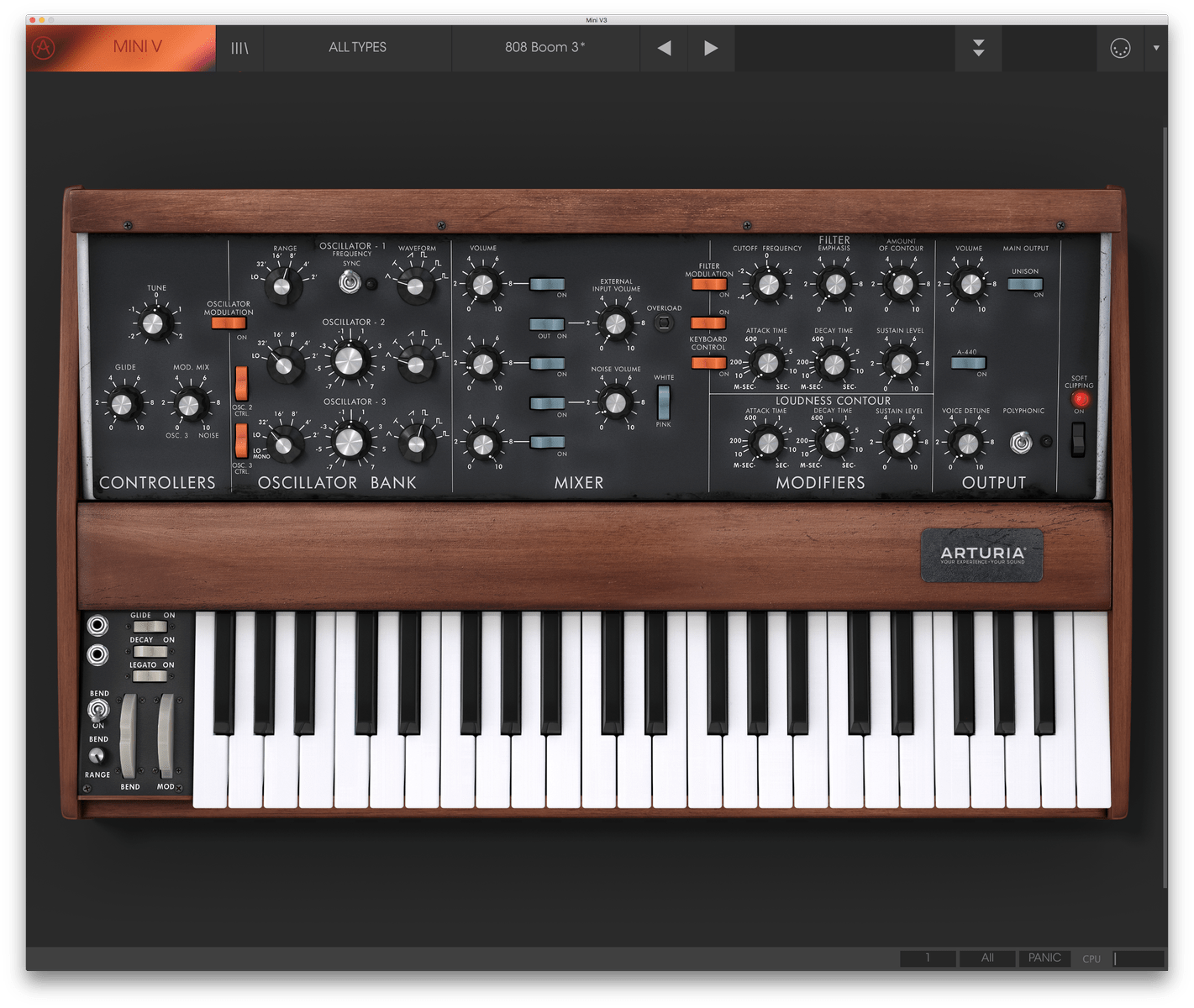Click the red Soft Clipping lamp button

[1080, 399]
